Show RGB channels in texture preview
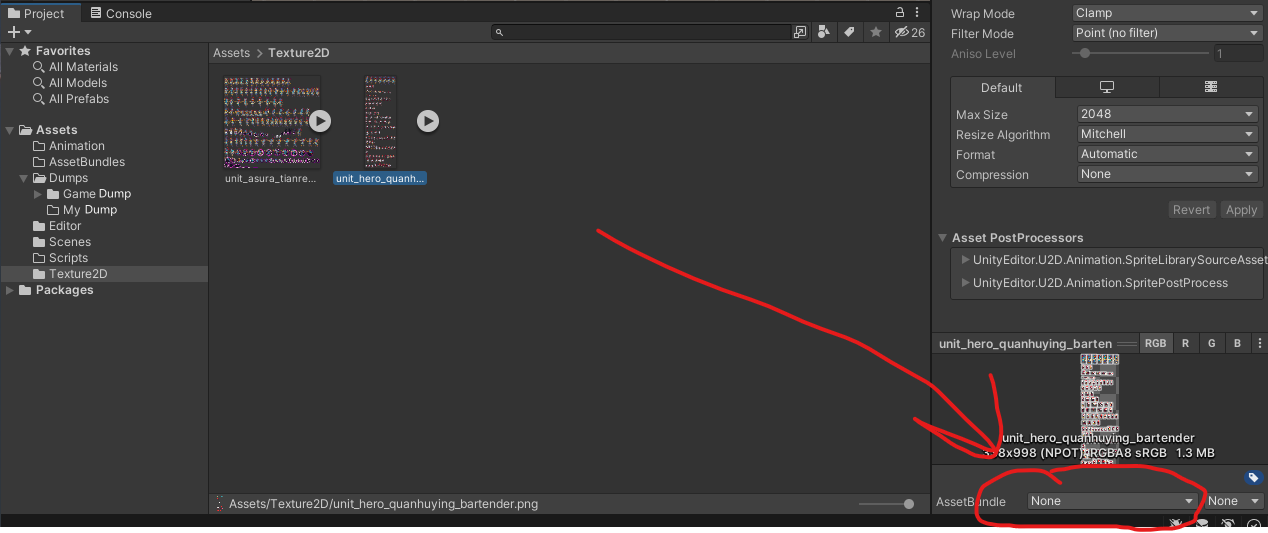 coord(1155,343)
